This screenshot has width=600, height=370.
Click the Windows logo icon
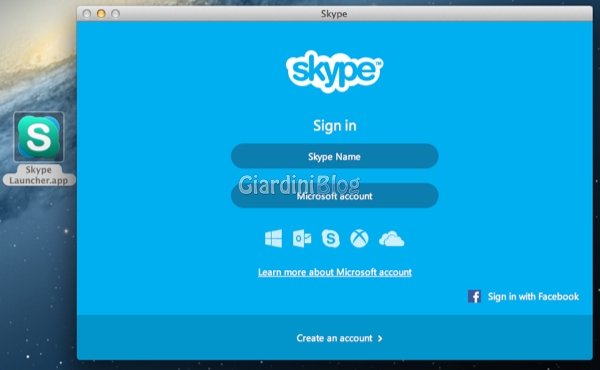point(274,239)
